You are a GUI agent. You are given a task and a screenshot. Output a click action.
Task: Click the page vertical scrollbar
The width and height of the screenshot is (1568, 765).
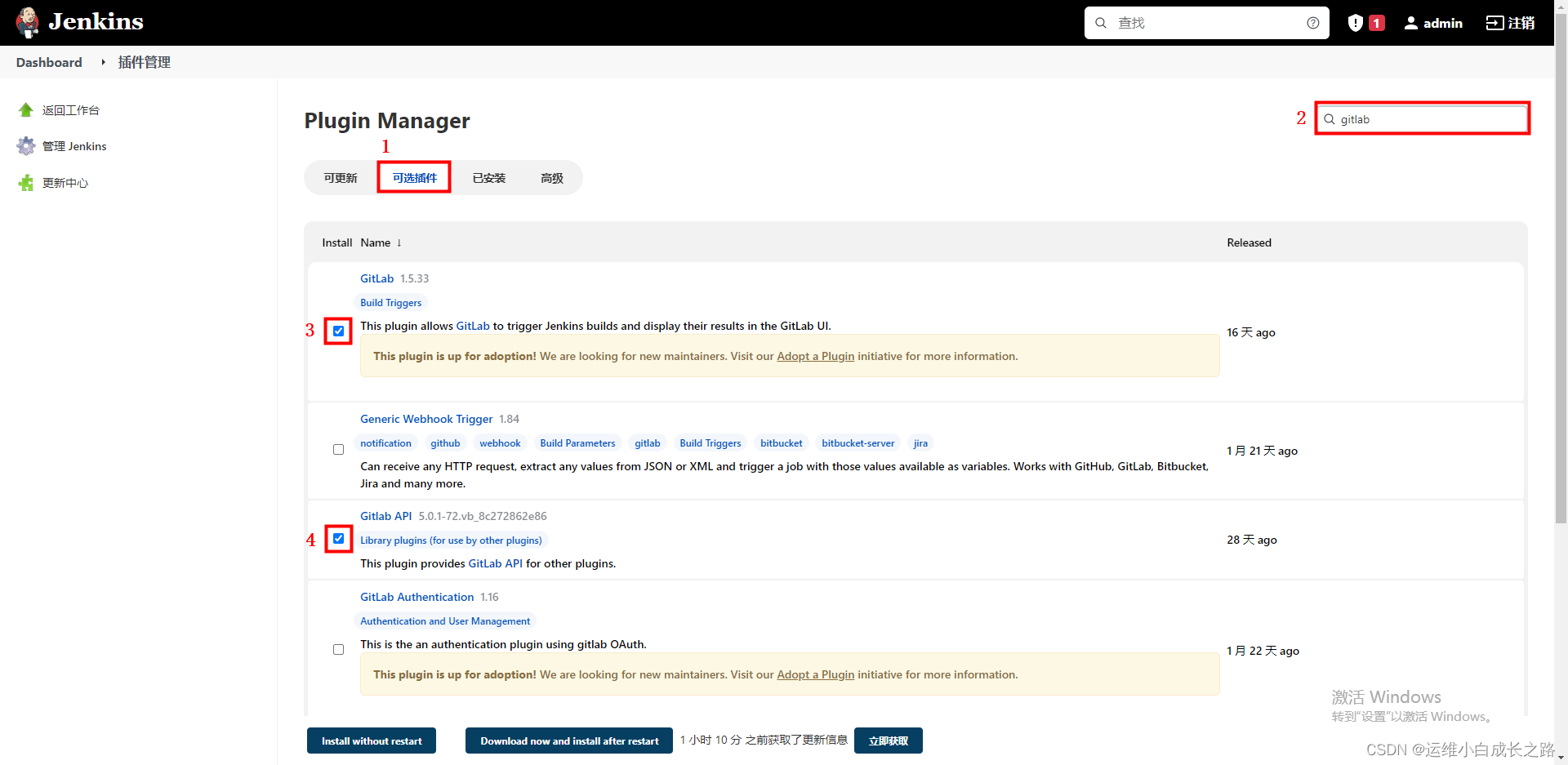(1561, 269)
